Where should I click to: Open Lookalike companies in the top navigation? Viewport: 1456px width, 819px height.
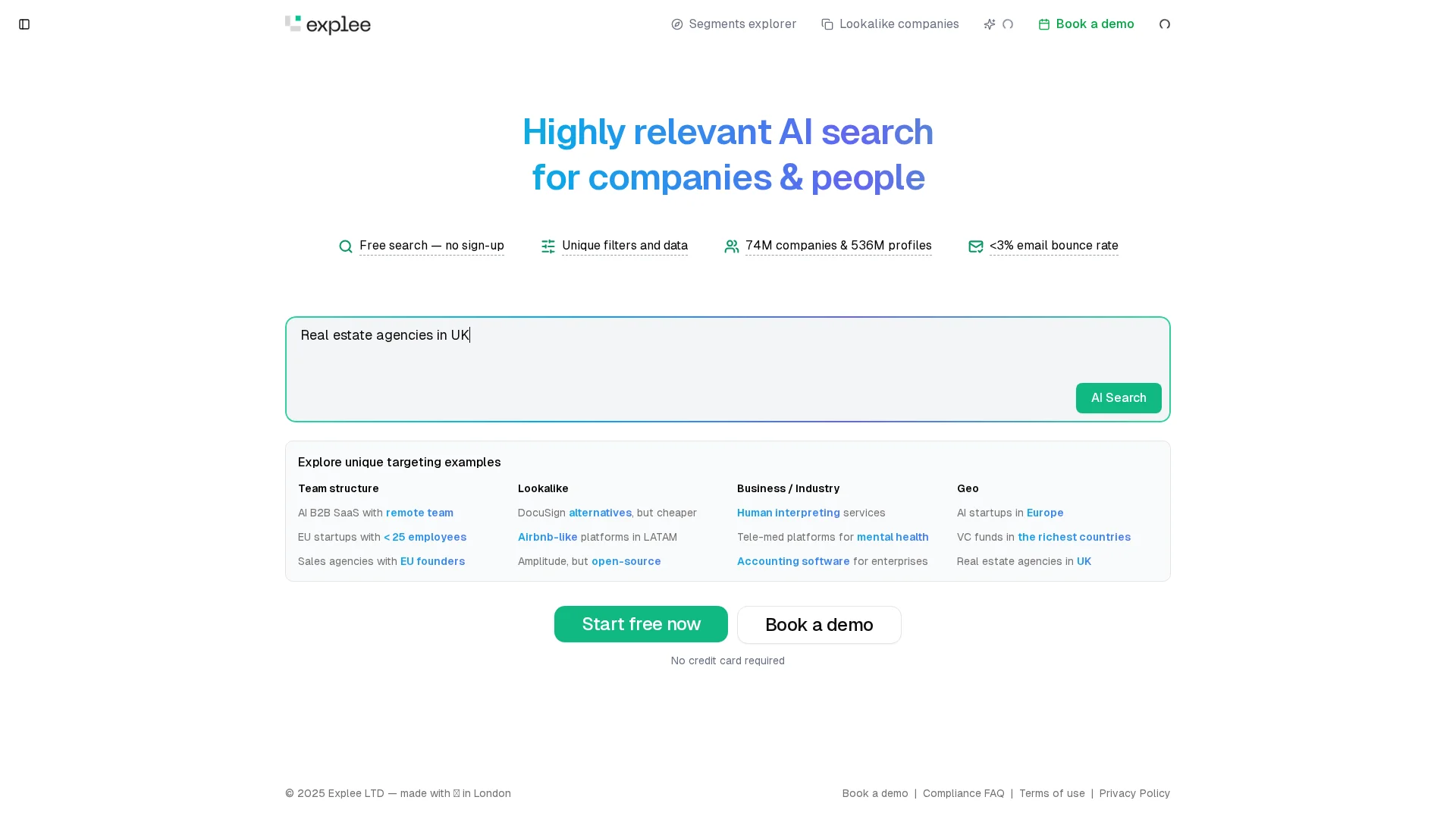tap(890, 24)
